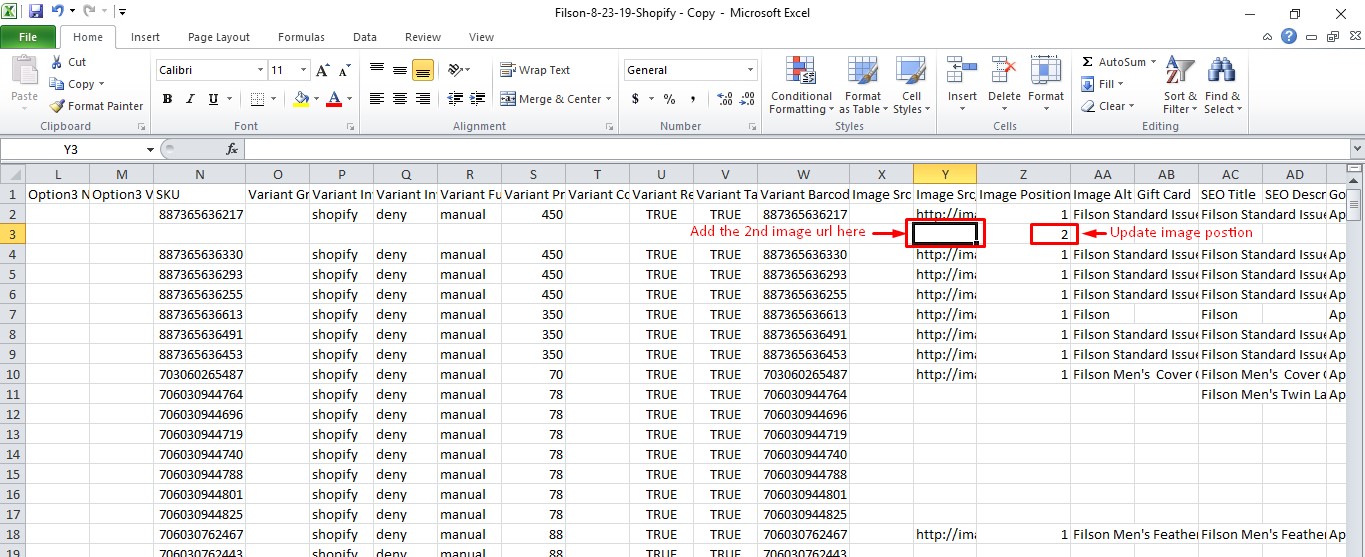Apply Font Color letter A
Image resolution: width=1365 pixels, height=557 pixels.
tap(333, 99)
